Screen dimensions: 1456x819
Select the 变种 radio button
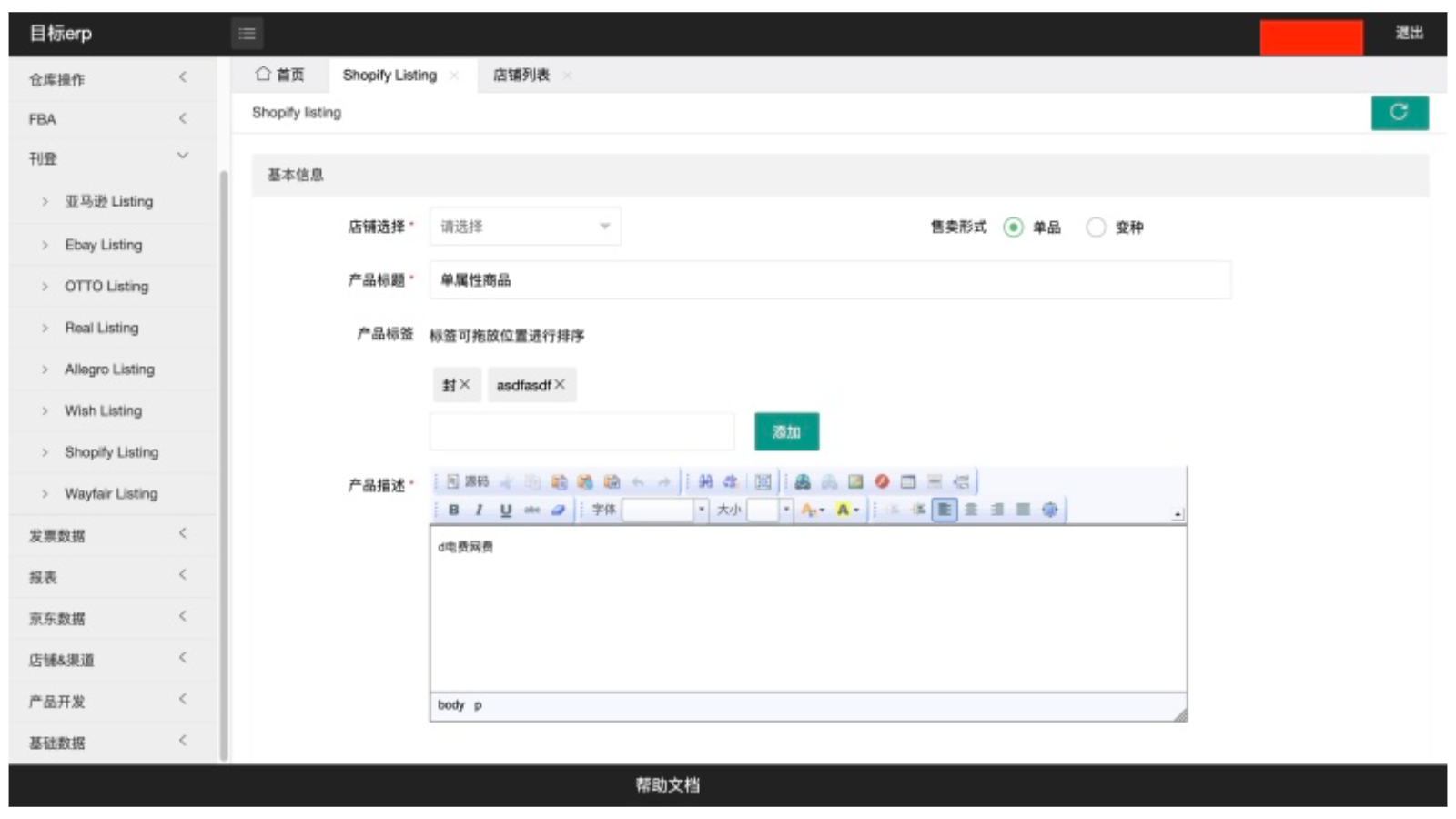[x=1096, y=227]
